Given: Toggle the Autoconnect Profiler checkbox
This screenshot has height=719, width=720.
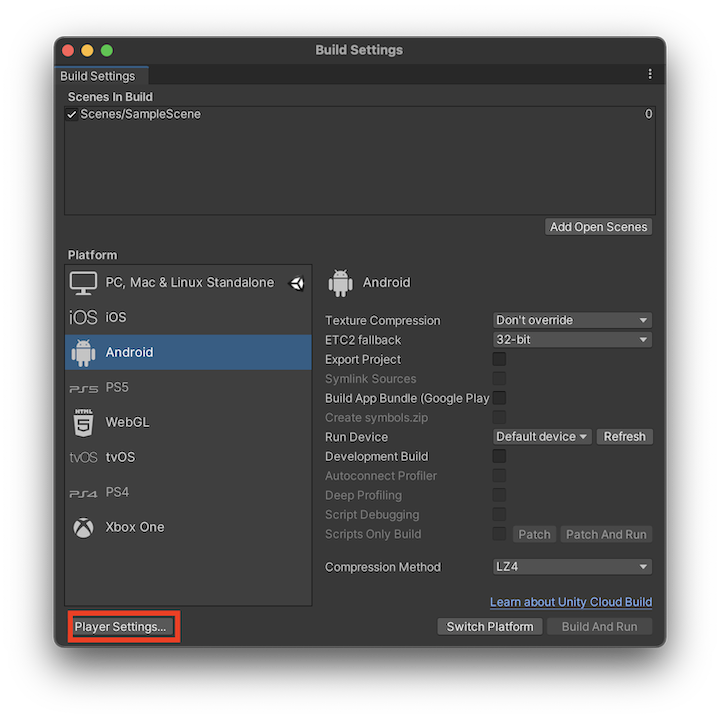Looking at the screenshot, I should 499,475.
